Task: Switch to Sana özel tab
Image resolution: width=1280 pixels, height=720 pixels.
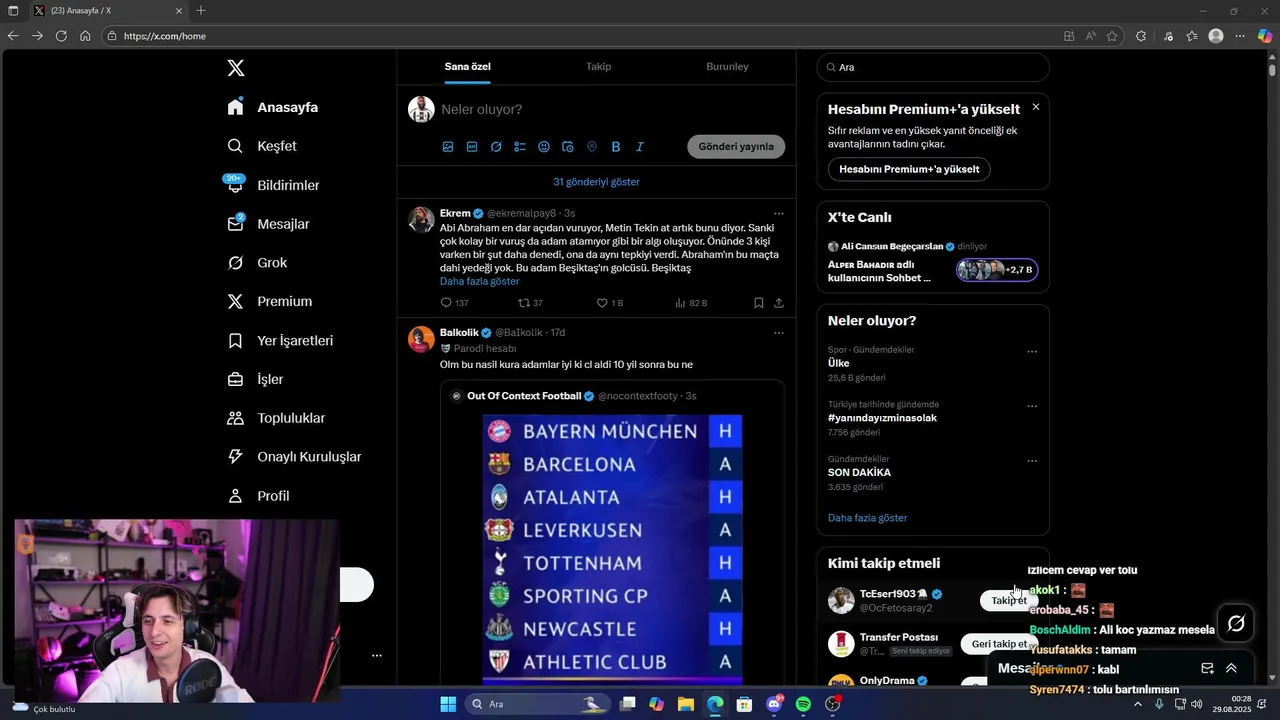Action: click(467, 67)
